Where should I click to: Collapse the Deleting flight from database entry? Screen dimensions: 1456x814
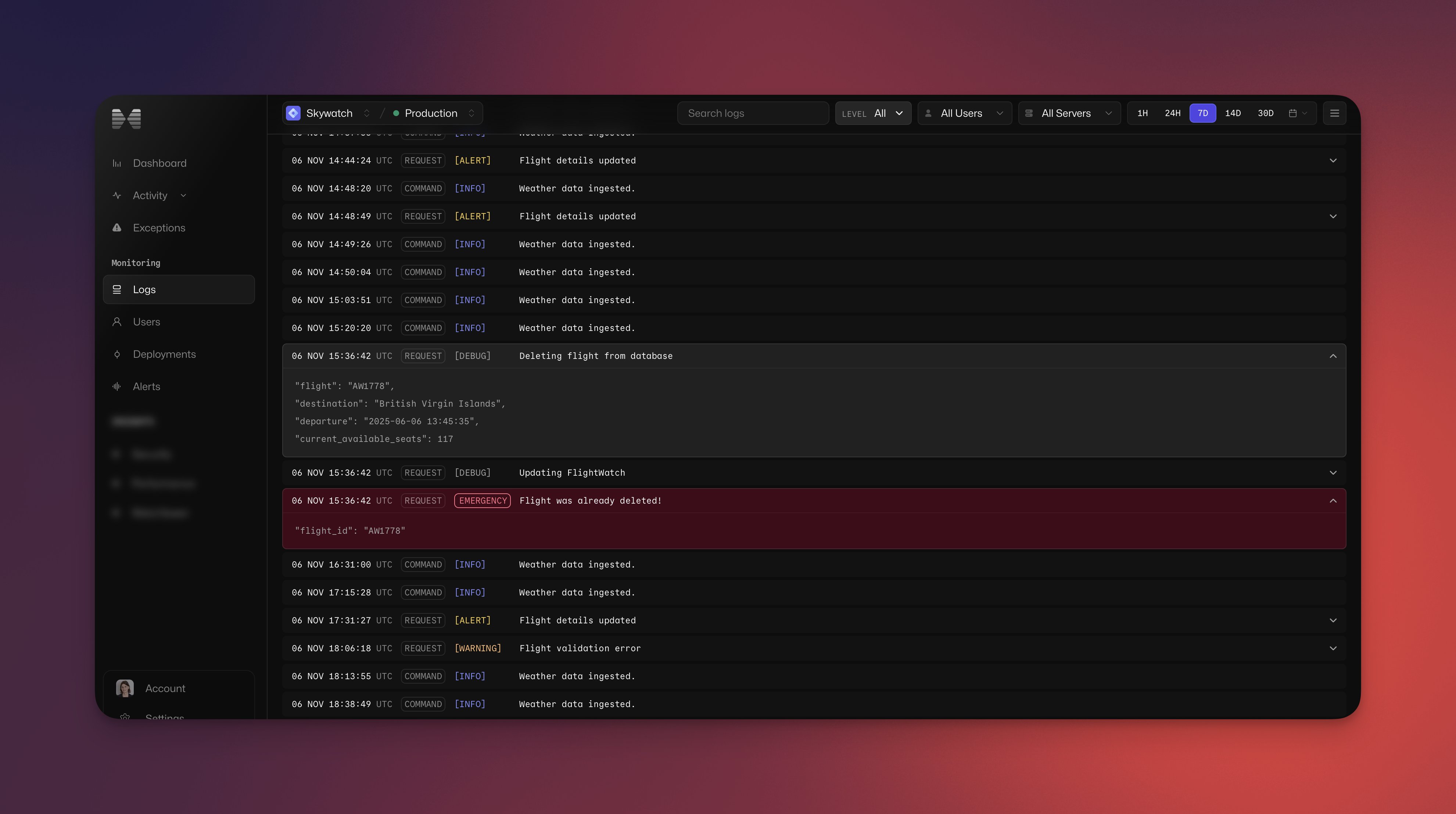1333,356
